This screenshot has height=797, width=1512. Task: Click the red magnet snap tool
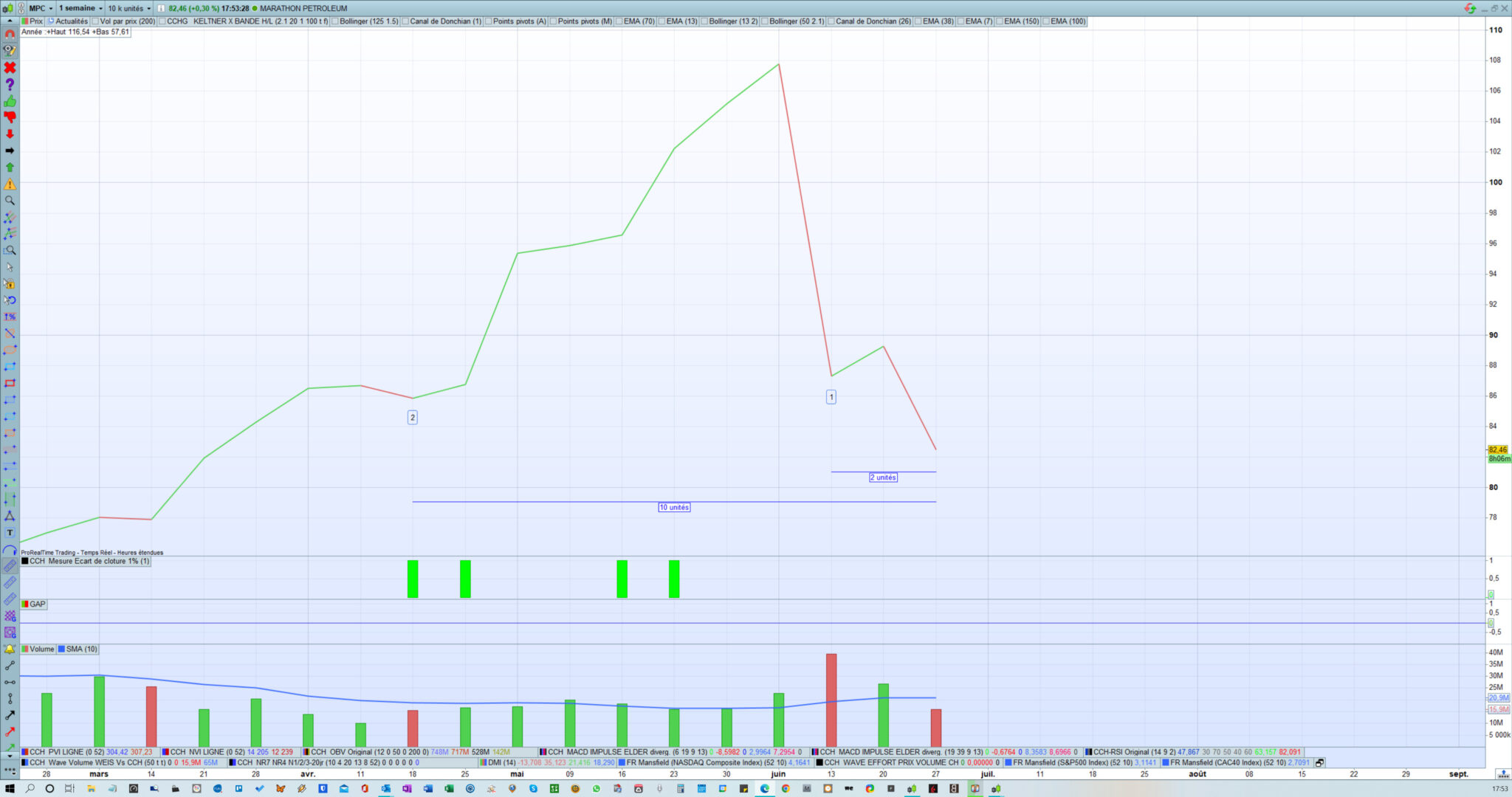point(10,34)
